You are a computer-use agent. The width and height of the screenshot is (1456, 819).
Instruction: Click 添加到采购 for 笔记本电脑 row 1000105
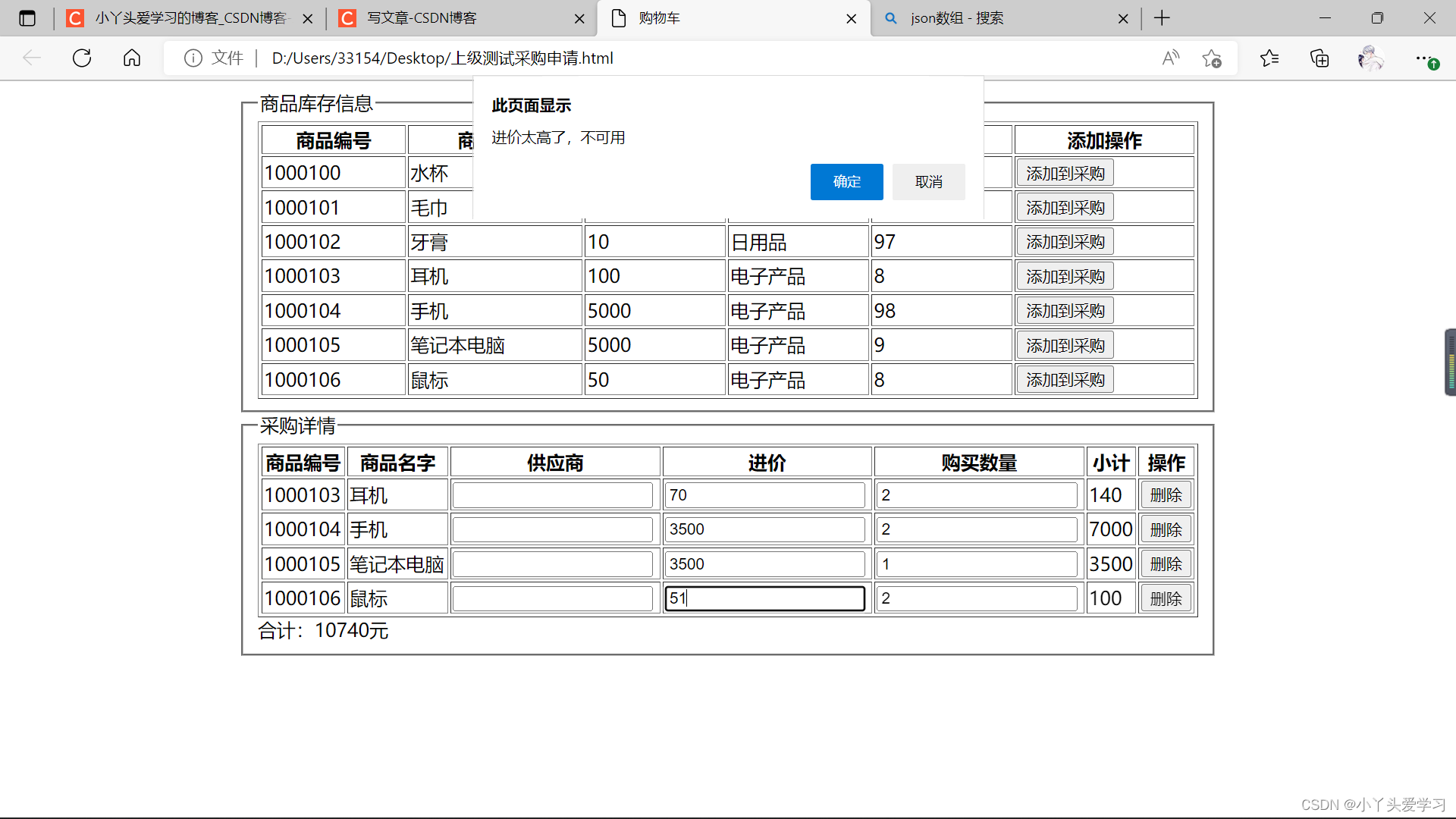coord(1065,346)
